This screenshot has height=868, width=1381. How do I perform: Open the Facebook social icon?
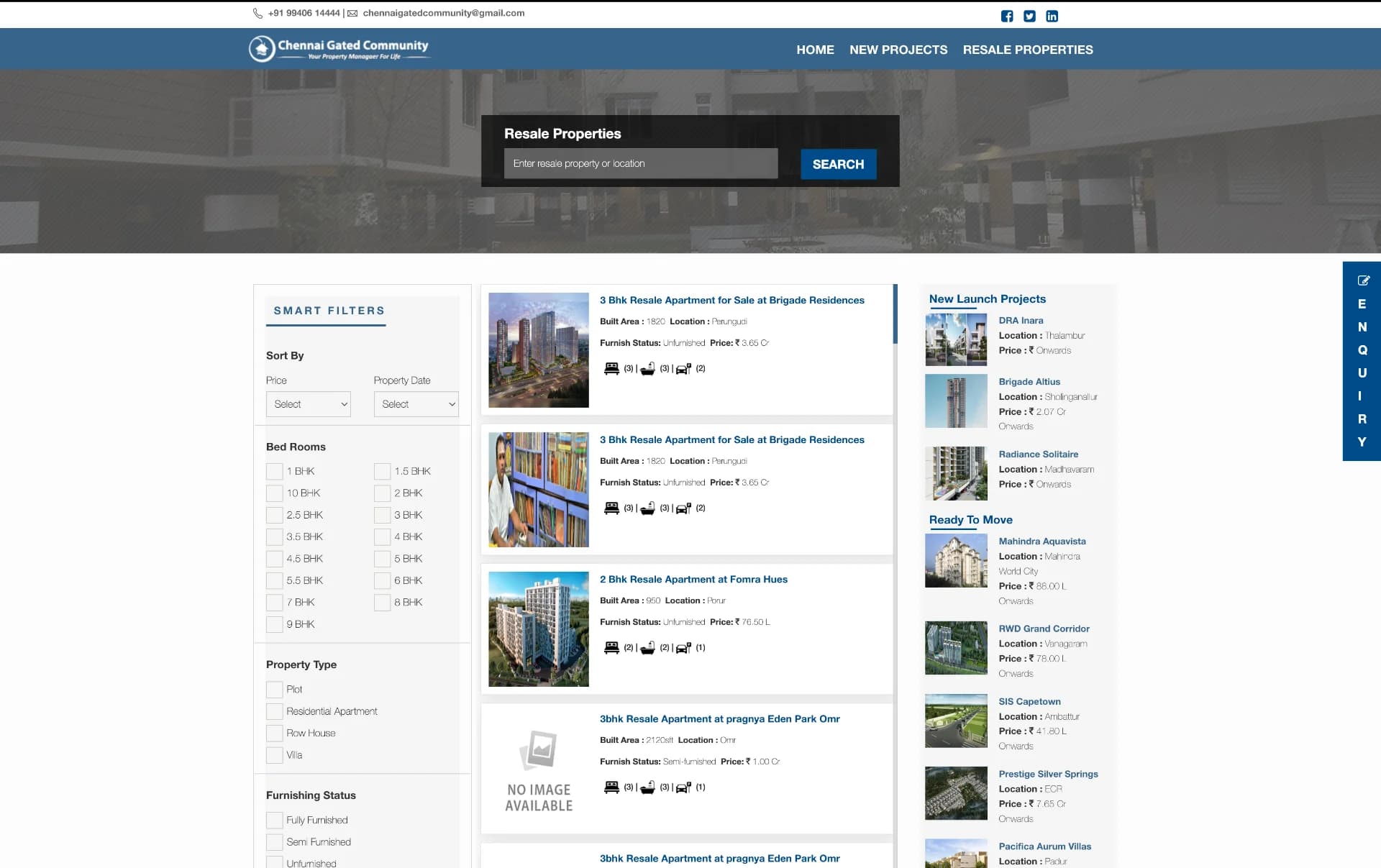(1007, 16)
